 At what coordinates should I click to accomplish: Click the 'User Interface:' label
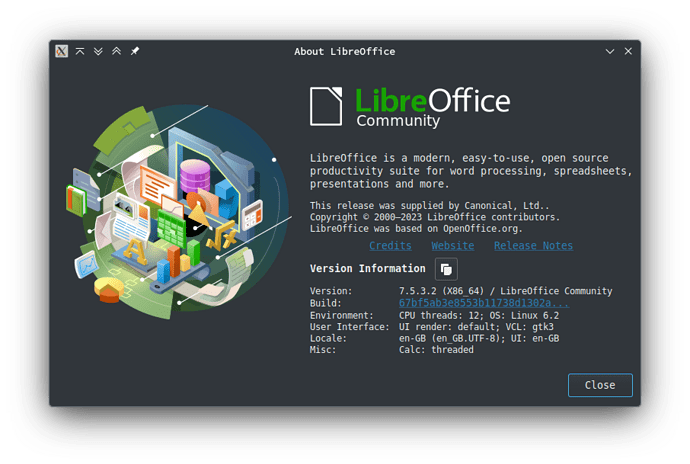349,327
